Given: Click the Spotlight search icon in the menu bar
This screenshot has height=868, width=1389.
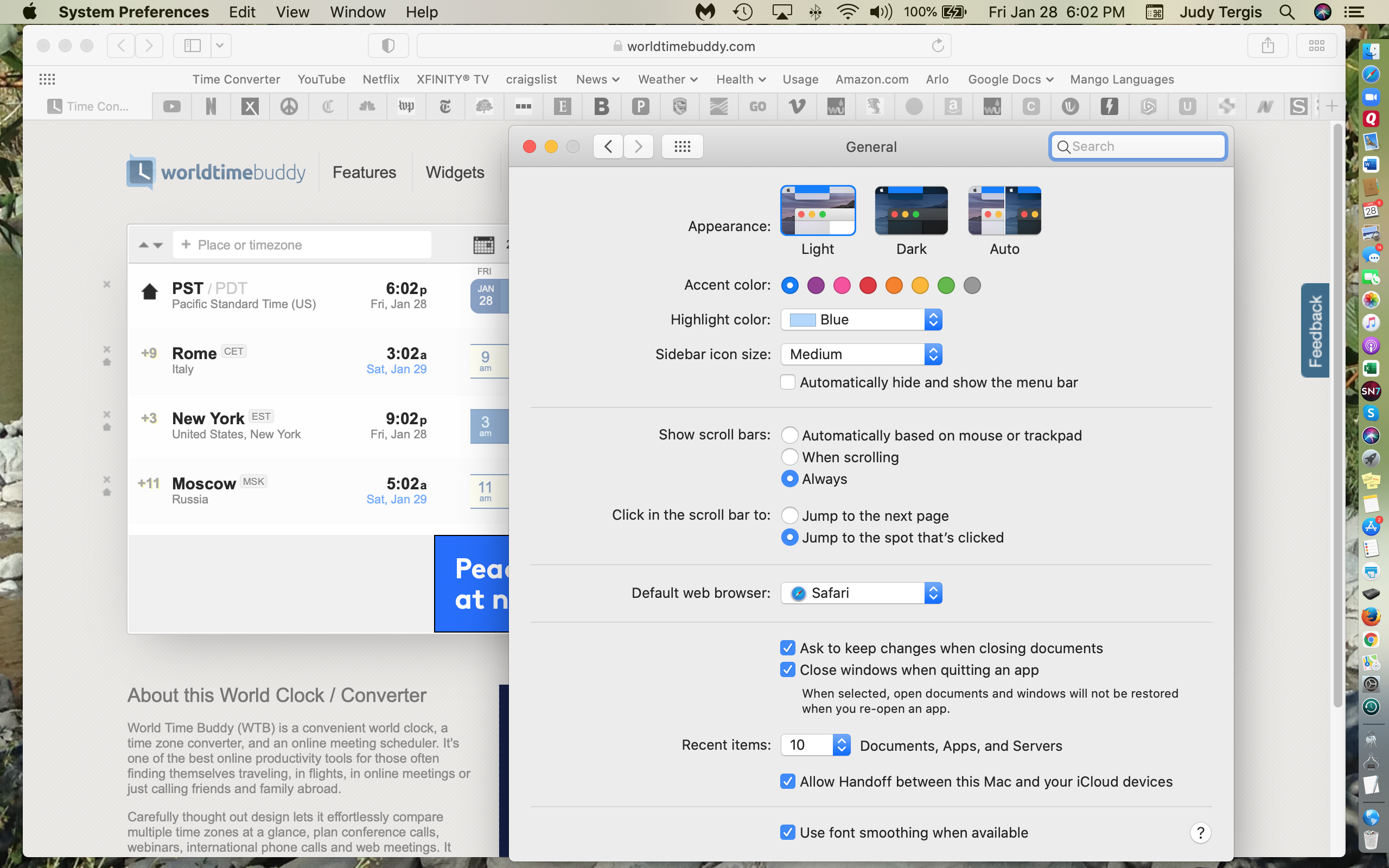Looking at the screenshot, I should (1288, 11).
